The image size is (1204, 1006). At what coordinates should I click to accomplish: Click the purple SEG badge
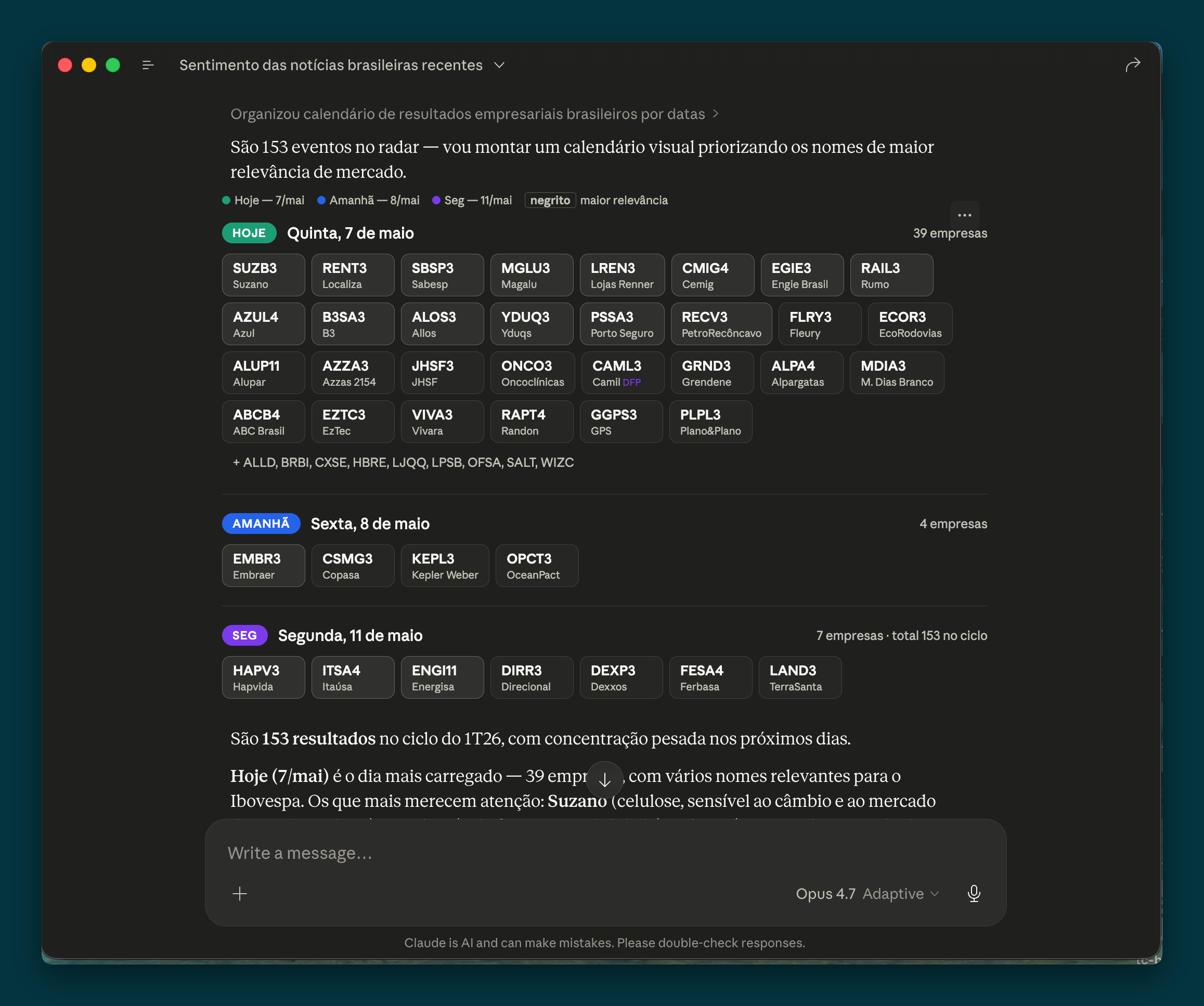(244, 635)
